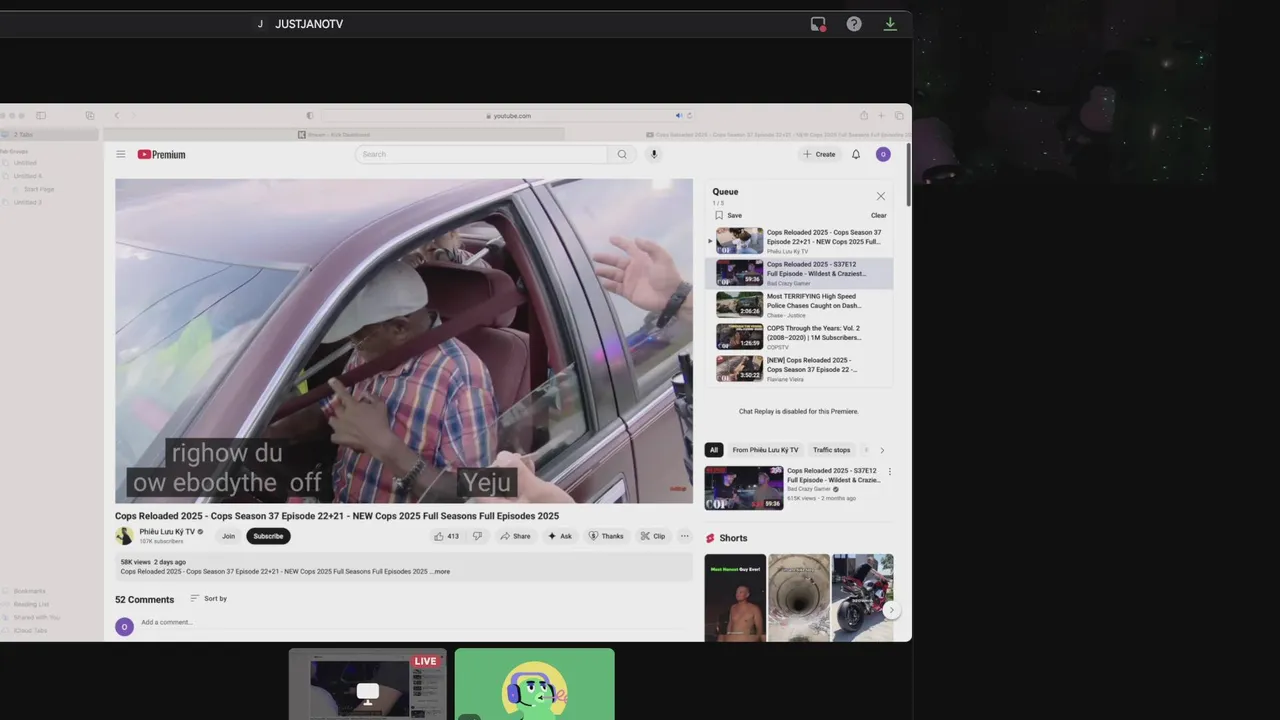Click the screen share icon in top bar
Screen dimensions: 1280x720
818,24
